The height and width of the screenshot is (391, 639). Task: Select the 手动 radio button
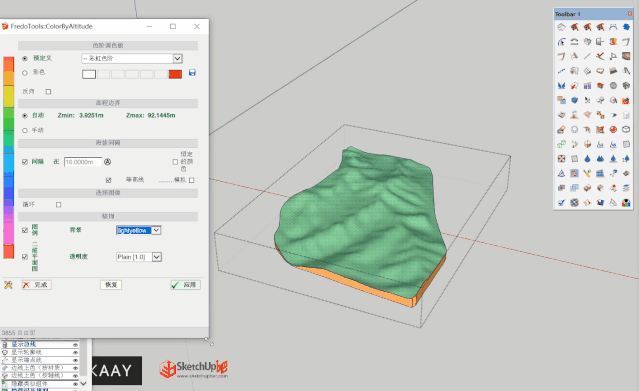[25, 130]
